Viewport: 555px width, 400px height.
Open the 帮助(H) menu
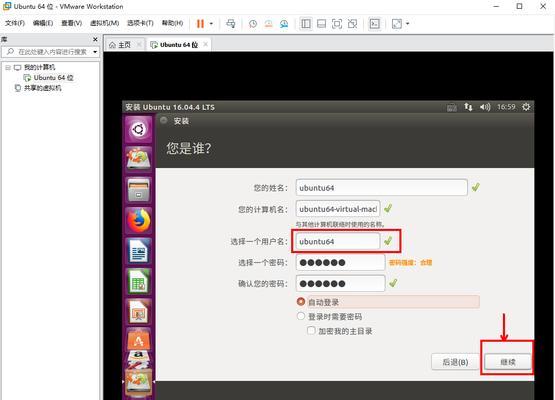[172, 23]
